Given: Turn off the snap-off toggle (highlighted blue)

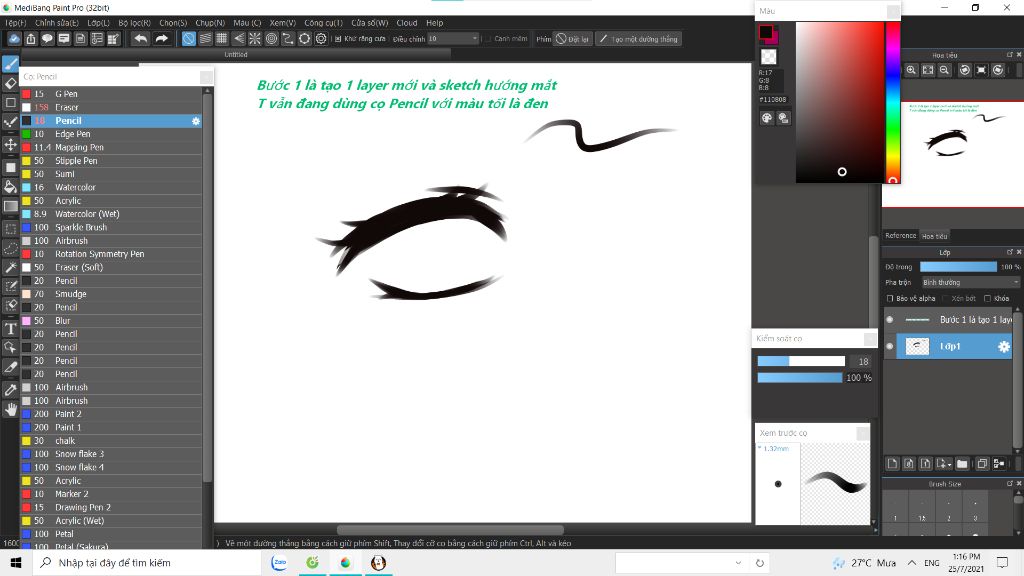Looking at the screenshot, I should coord(188,39).
